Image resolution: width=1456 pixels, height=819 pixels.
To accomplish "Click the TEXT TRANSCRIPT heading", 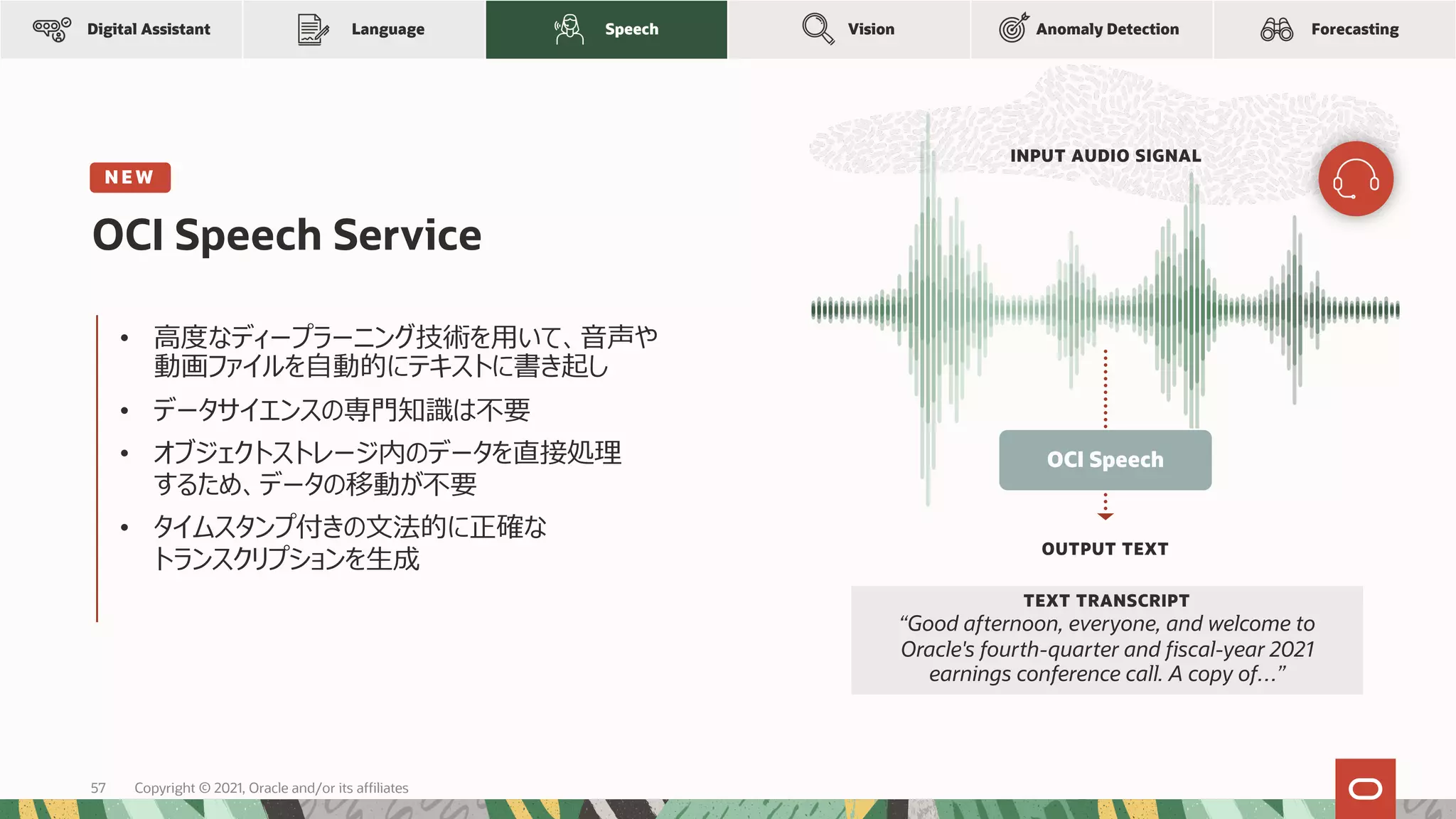I will pos(1106,601).
